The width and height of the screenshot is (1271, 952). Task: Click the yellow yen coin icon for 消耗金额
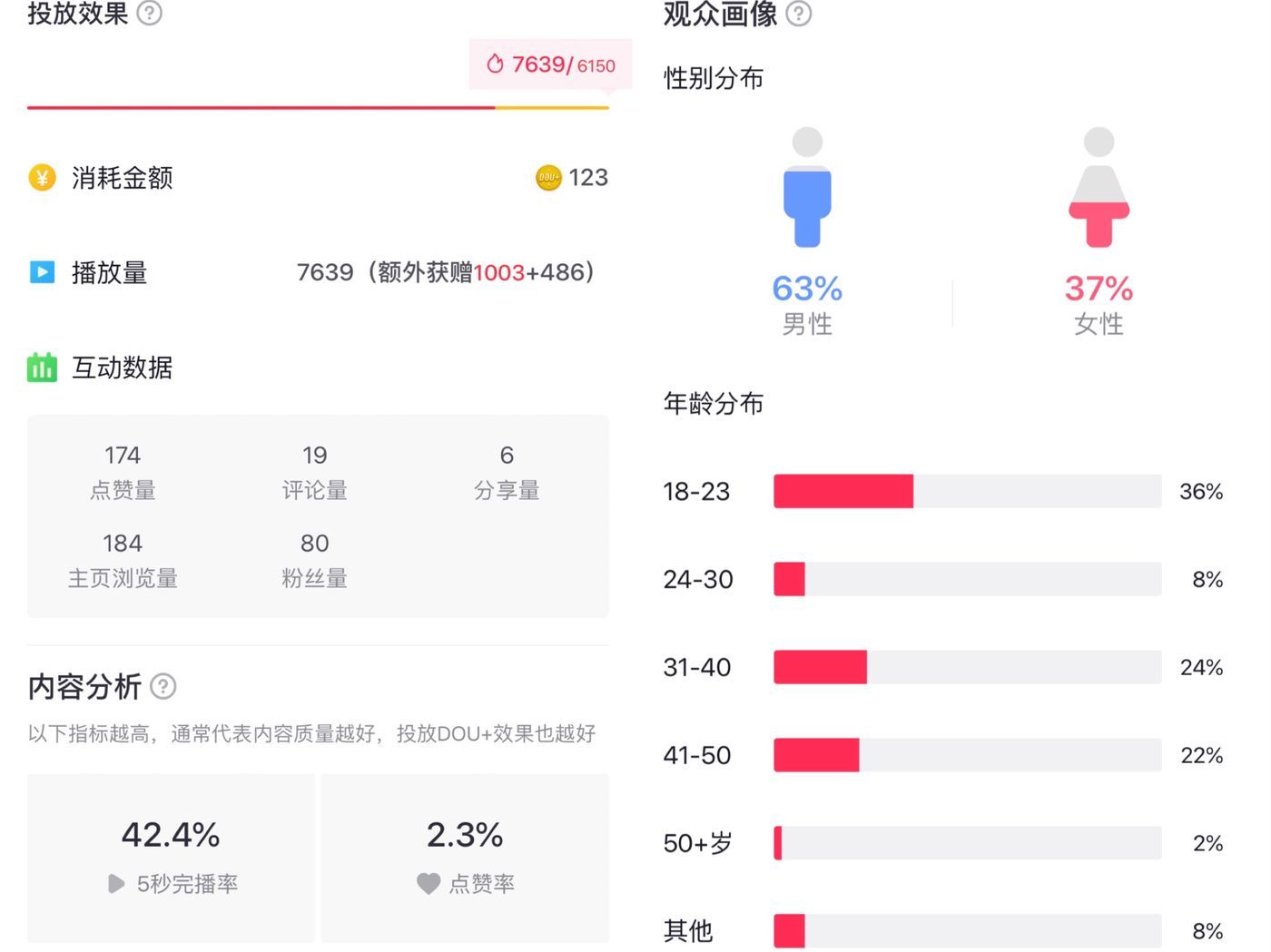(42, 177)
